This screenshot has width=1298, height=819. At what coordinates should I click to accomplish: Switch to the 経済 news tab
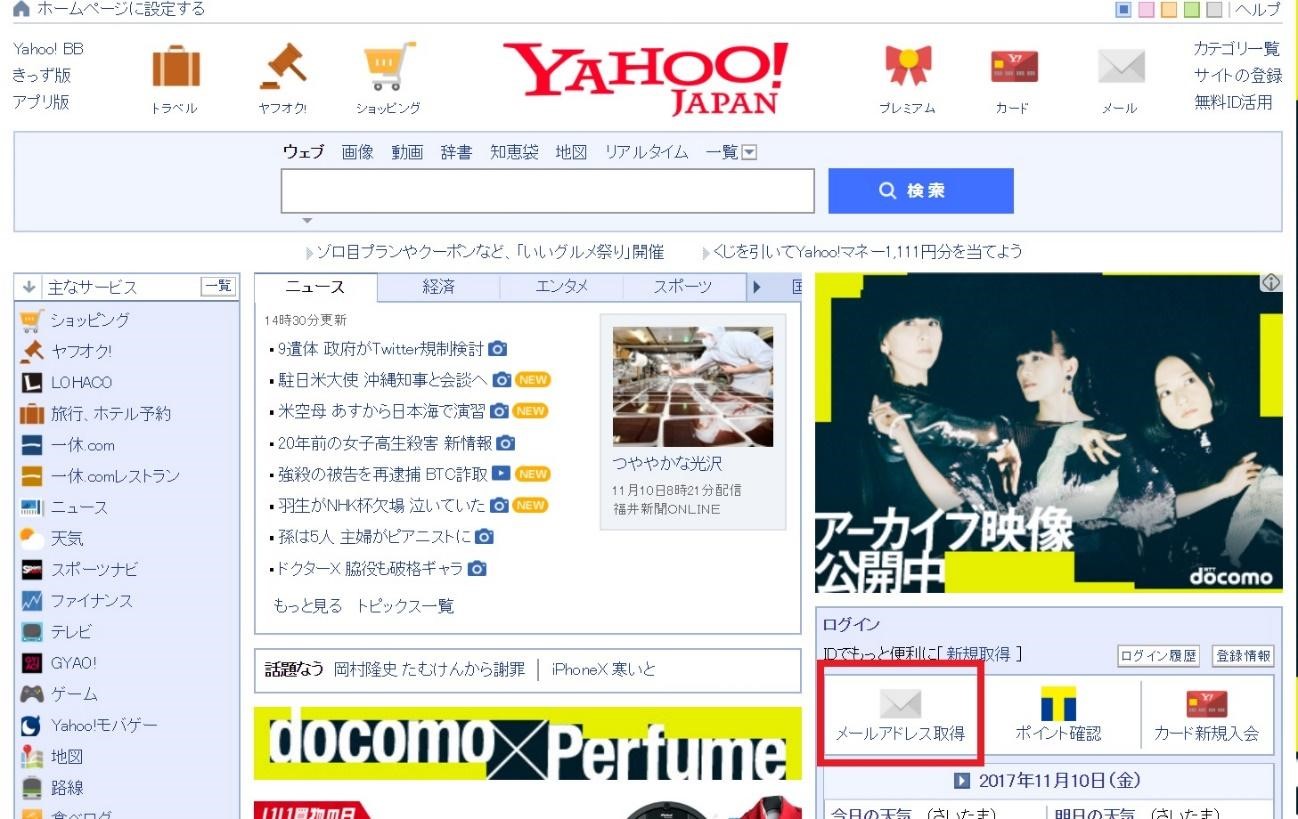click(x=438, y=287)
